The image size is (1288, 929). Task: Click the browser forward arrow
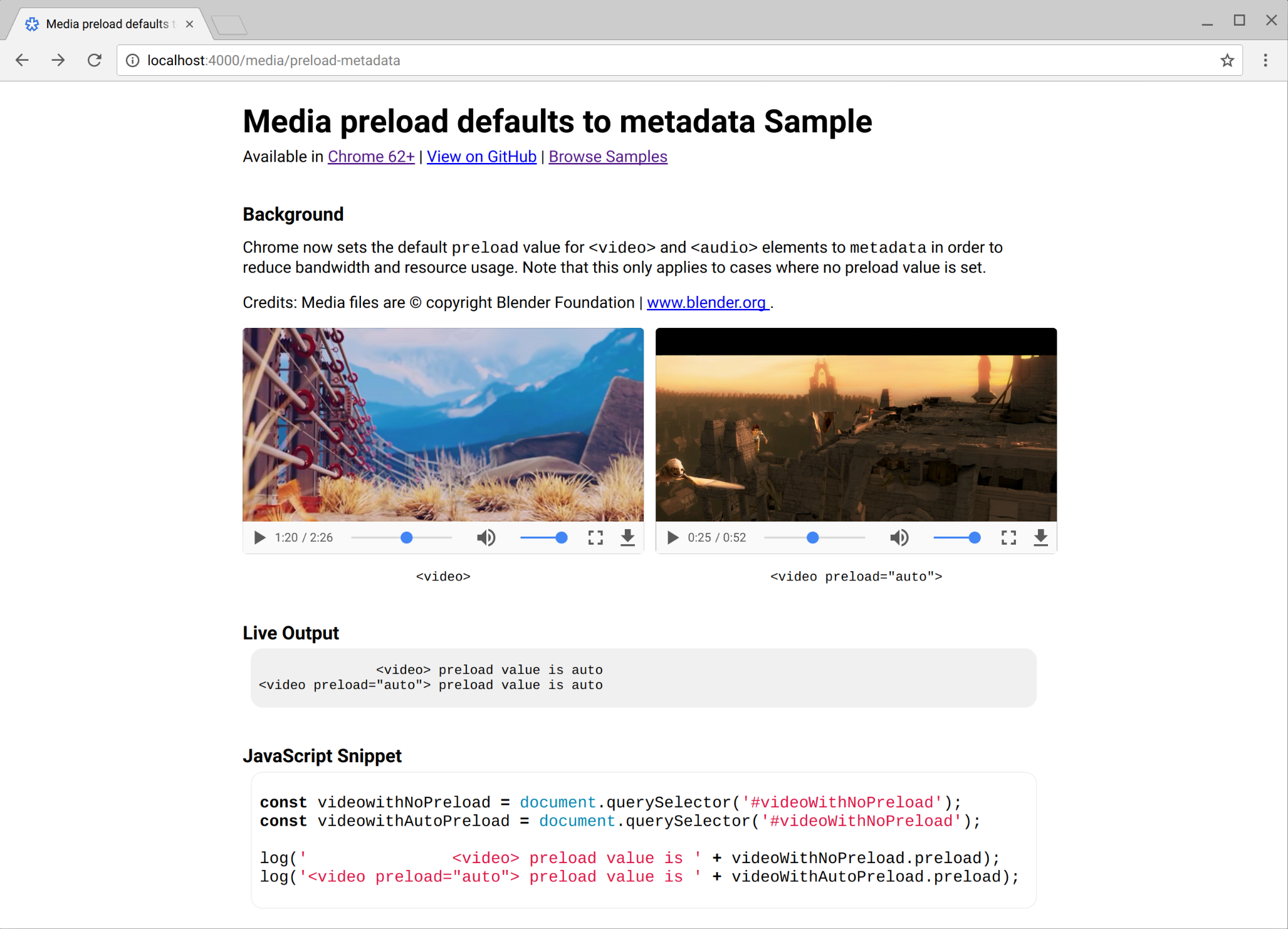click(58, 60)
